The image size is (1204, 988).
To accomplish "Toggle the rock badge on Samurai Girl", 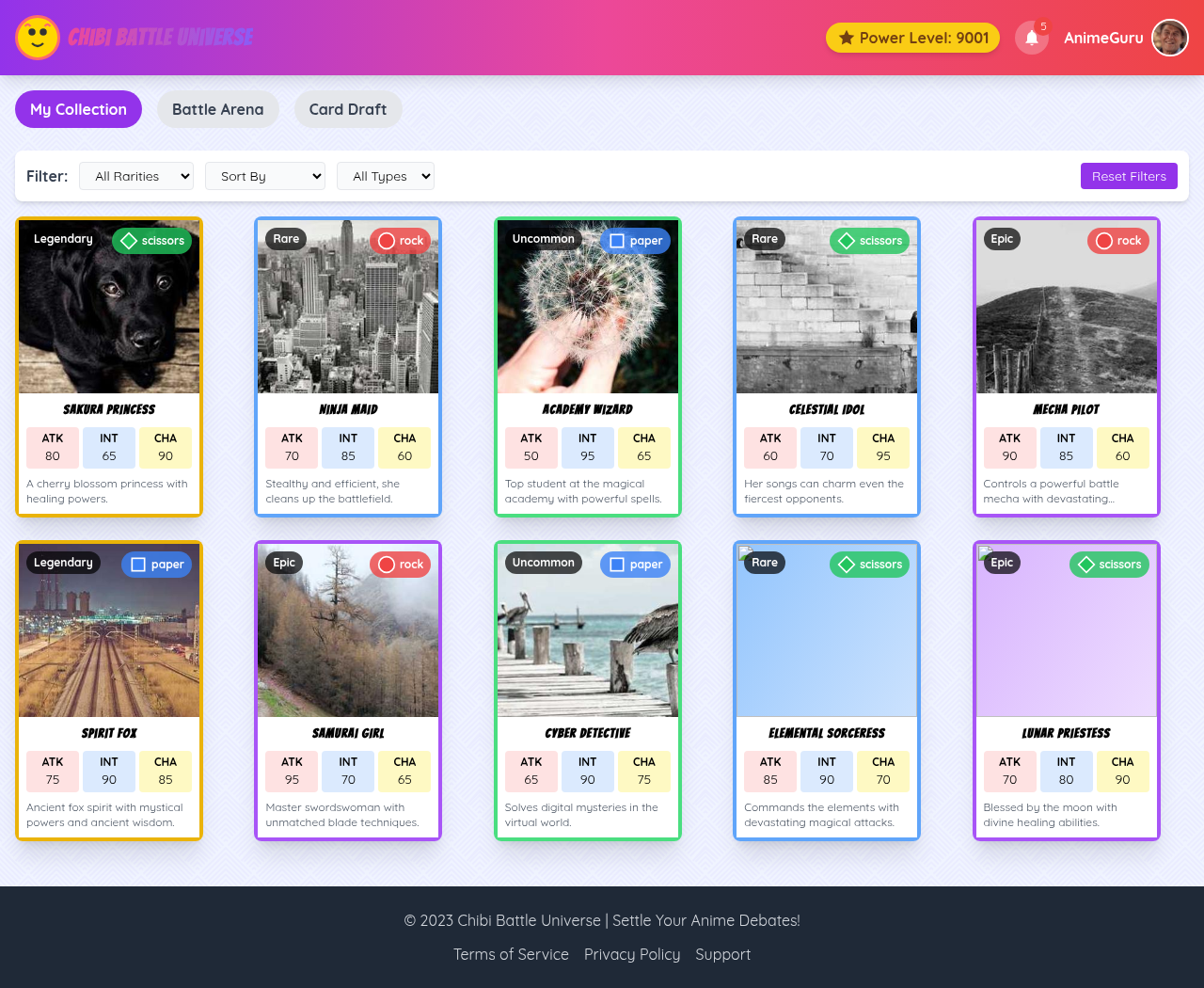I will pyautogui.click(x=400, y=565).
